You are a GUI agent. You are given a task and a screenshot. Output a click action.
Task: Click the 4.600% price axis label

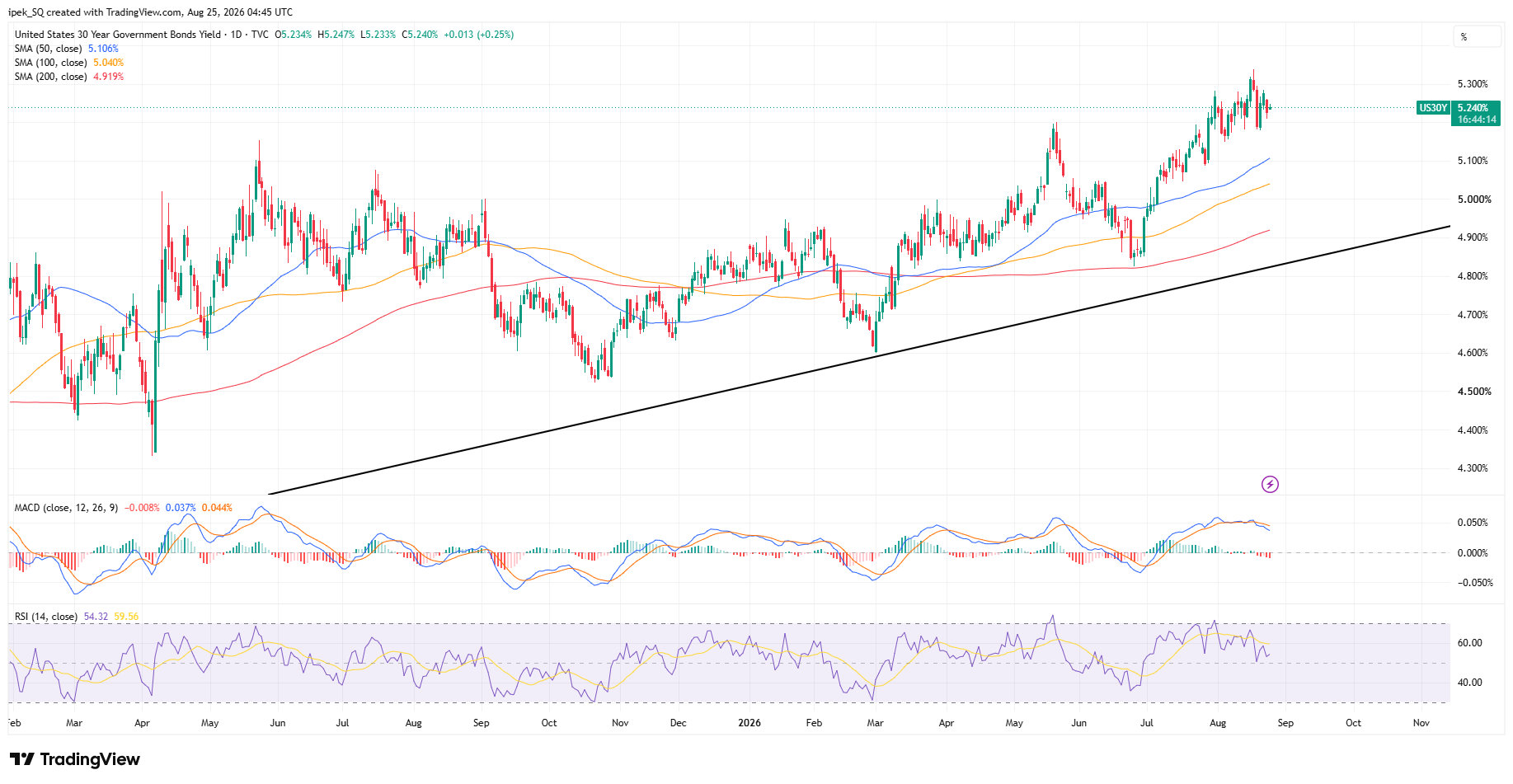[1473, 353]
